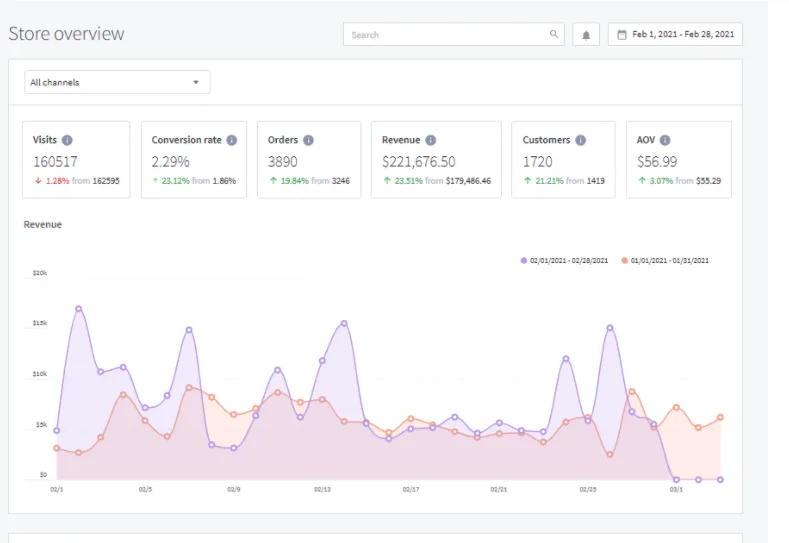Focus the Search input field
The image size is (789, 543).
pos(454,34)
